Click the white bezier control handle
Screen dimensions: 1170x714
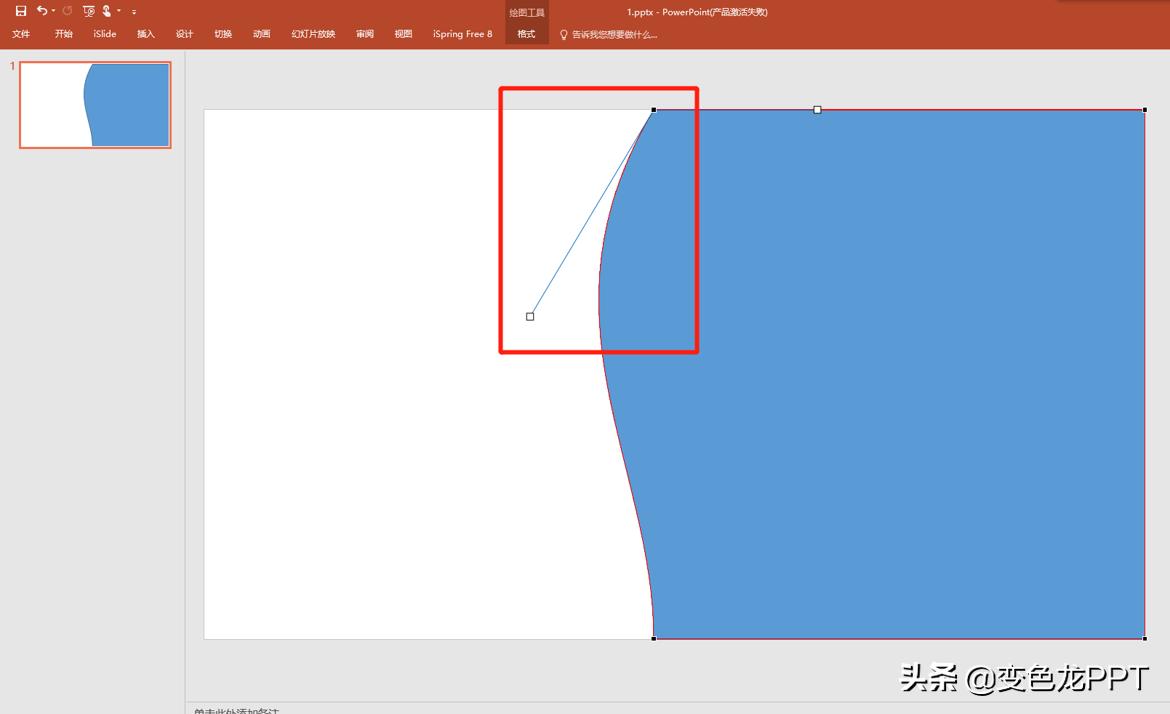coord(530,316)
